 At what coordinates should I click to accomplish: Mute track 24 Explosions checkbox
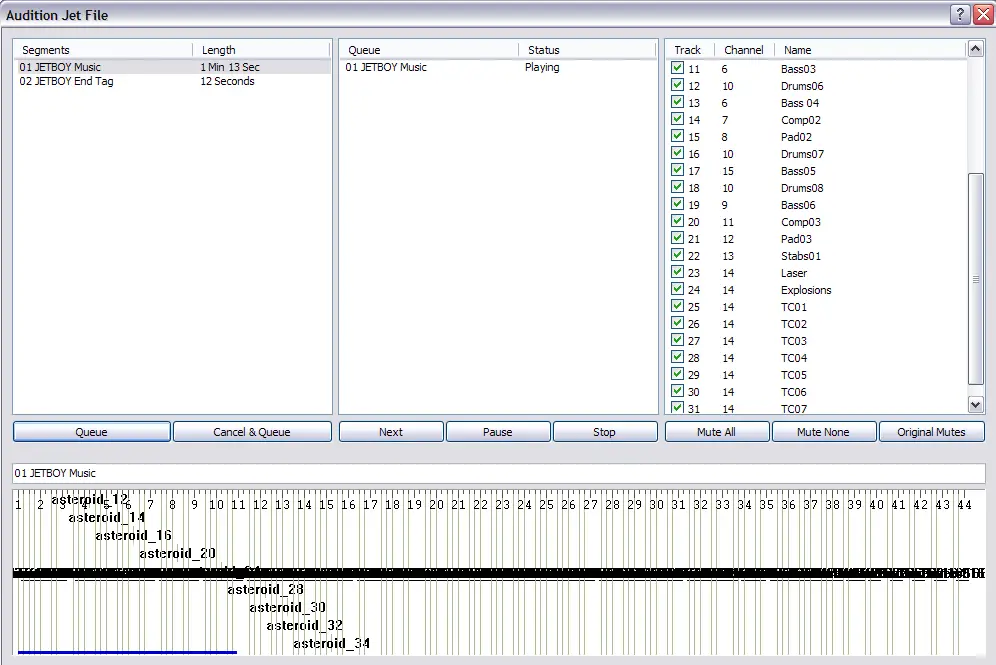point(678,290)
